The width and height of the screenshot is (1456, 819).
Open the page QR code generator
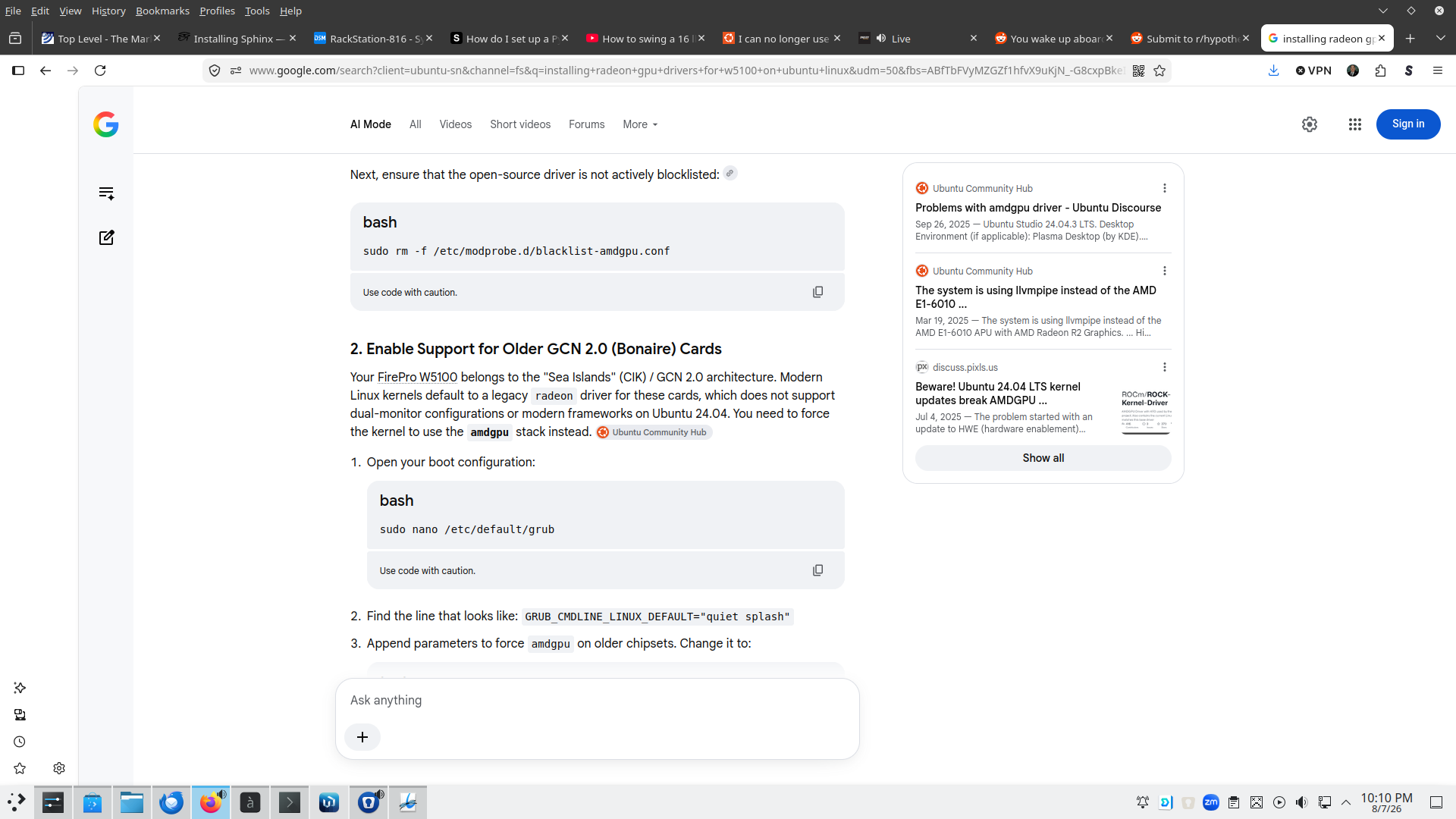[x=1138, y=71]
